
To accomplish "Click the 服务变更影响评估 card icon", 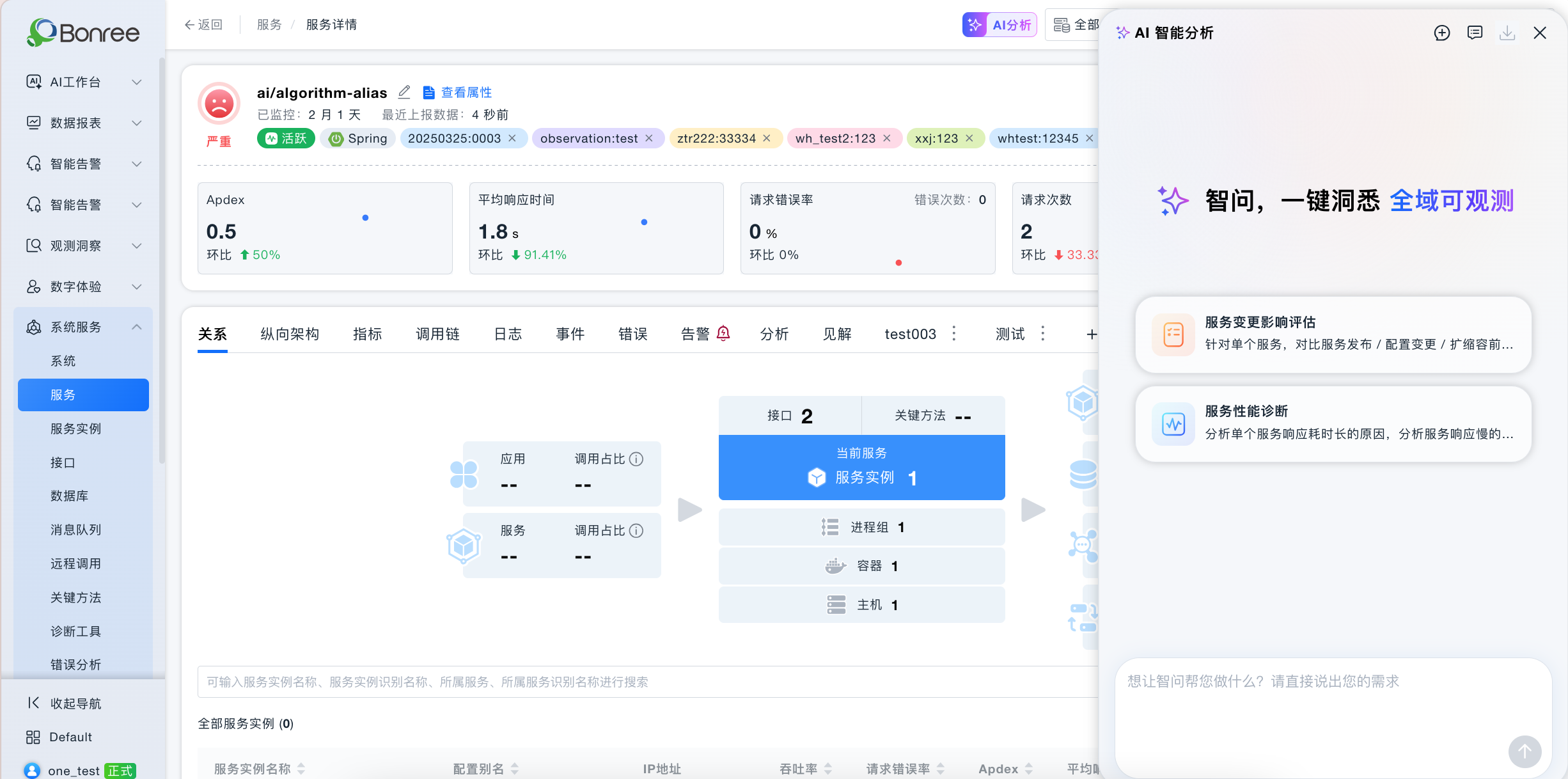I will click(x=1173, y=334).
